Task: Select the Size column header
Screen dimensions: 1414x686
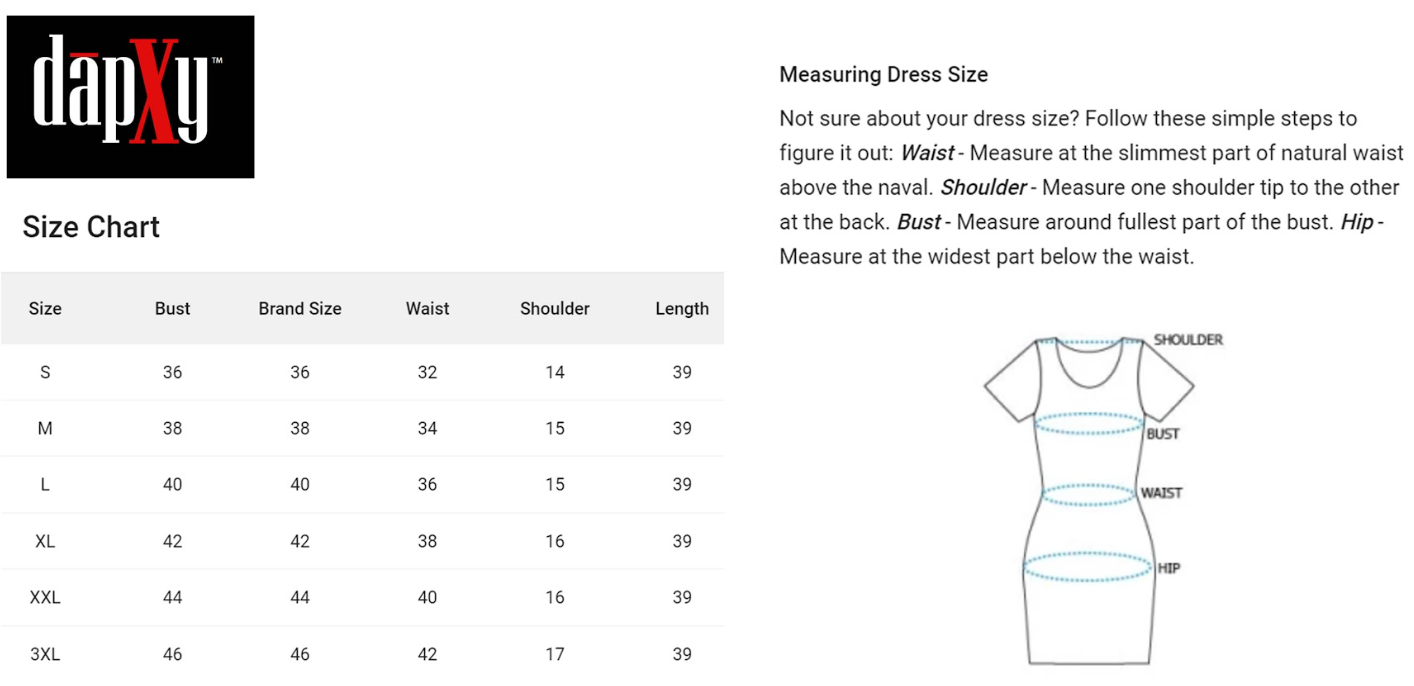Action: [x=45, y=309]
